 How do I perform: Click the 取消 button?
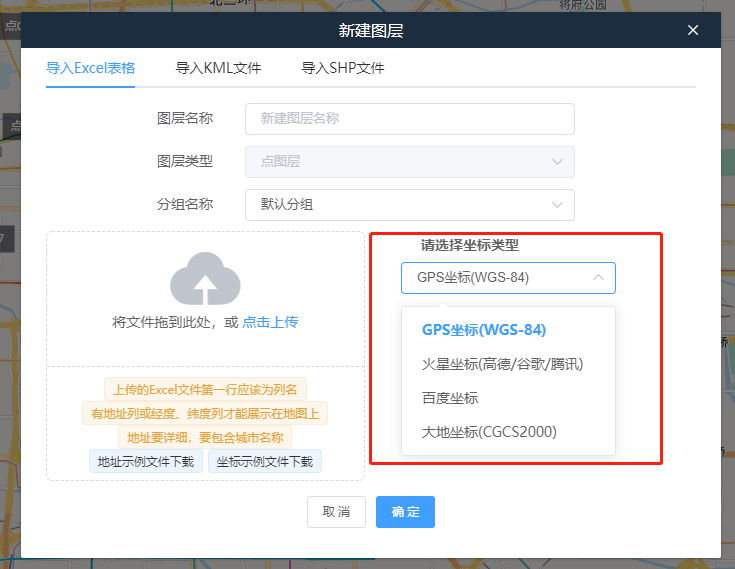pyautogui.click(x=336, y=512)
